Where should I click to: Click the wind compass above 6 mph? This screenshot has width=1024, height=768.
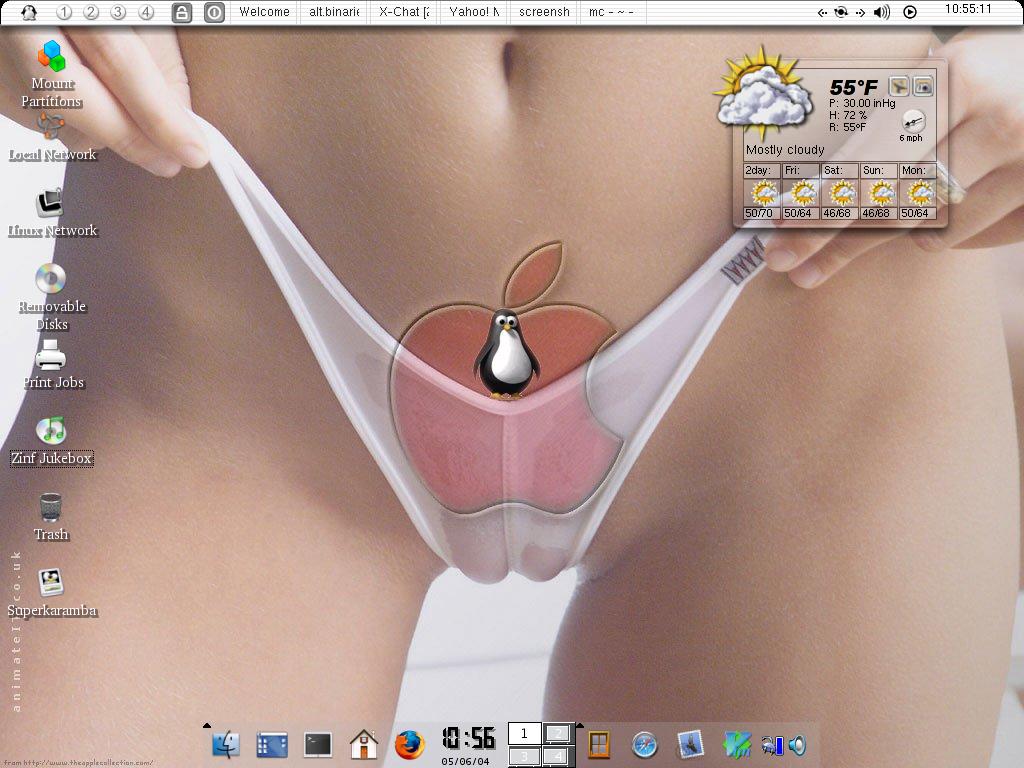[913, 121]
